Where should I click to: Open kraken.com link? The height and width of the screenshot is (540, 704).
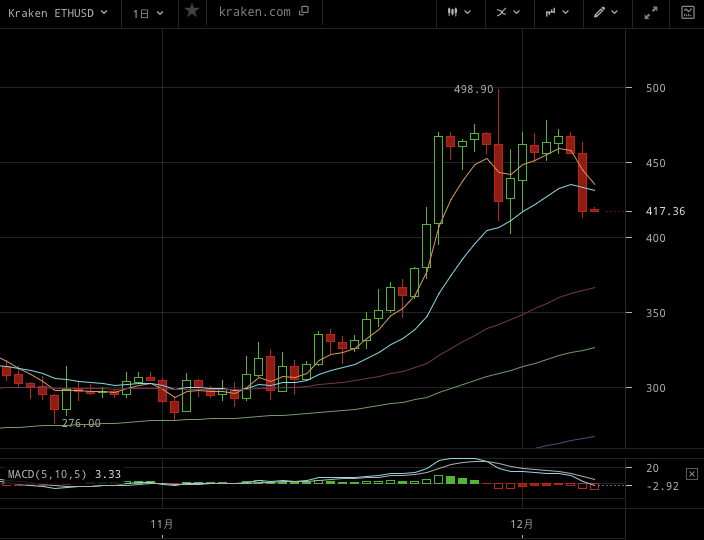255,12
